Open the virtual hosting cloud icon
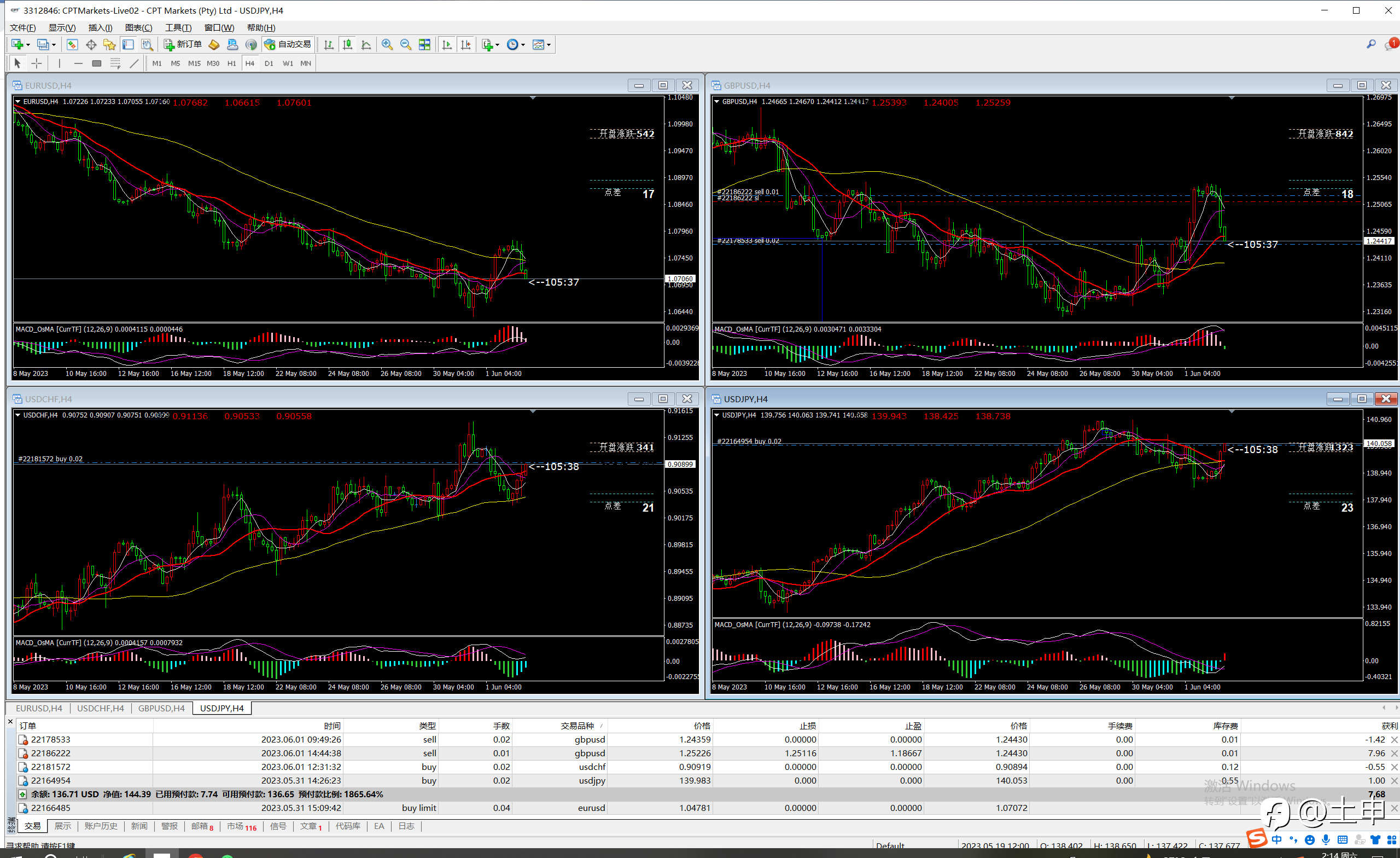Screen dimensions: 1400x858 tap(232, 44)
